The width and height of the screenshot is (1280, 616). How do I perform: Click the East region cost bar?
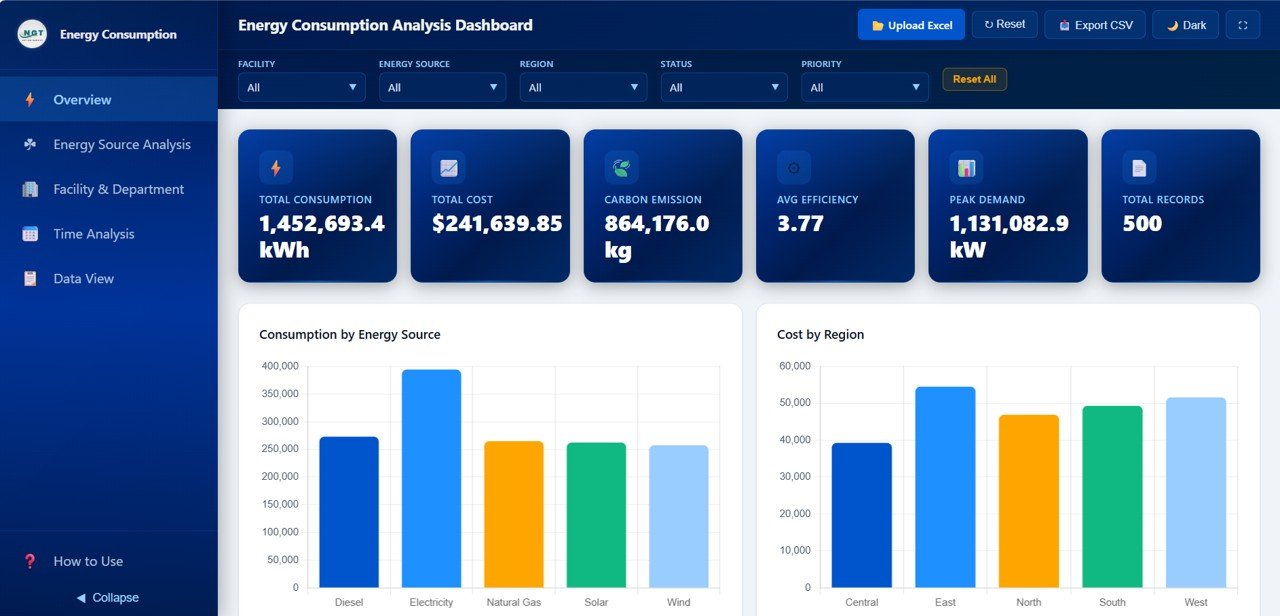(x=945, y=487)
